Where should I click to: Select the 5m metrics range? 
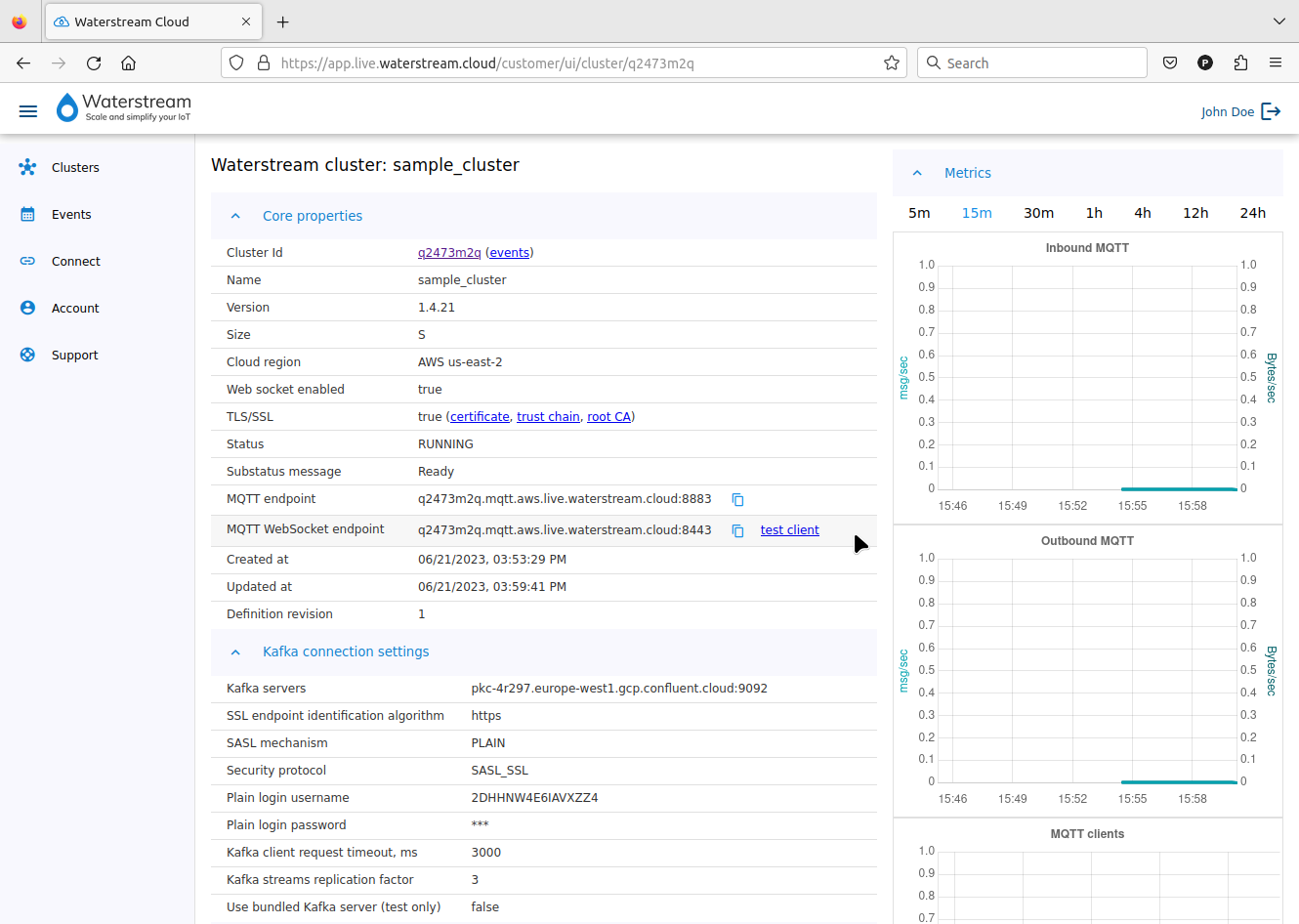point(919,213)
